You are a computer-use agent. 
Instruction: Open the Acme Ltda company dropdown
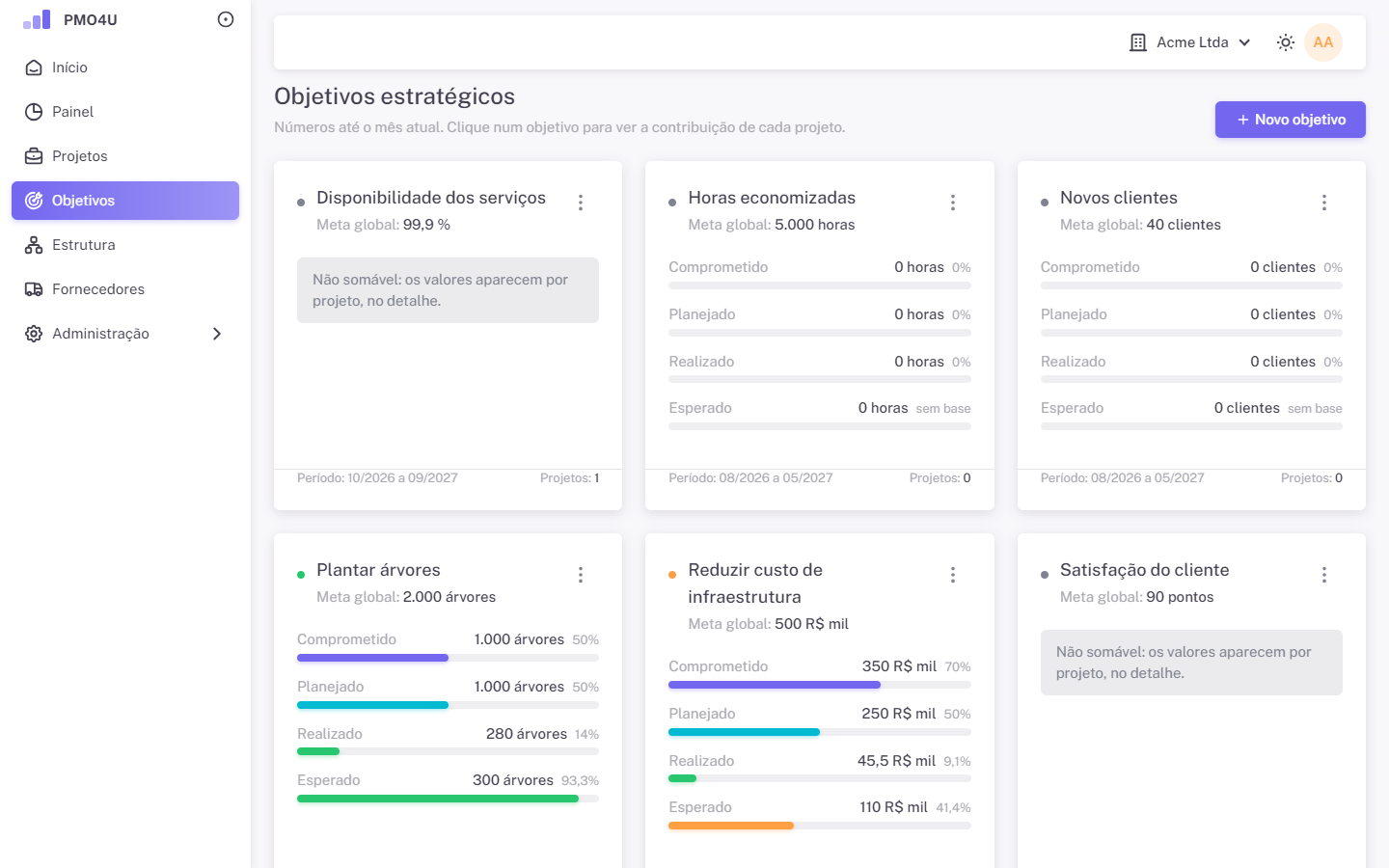pyautogui.click(x=1190, y=42)
